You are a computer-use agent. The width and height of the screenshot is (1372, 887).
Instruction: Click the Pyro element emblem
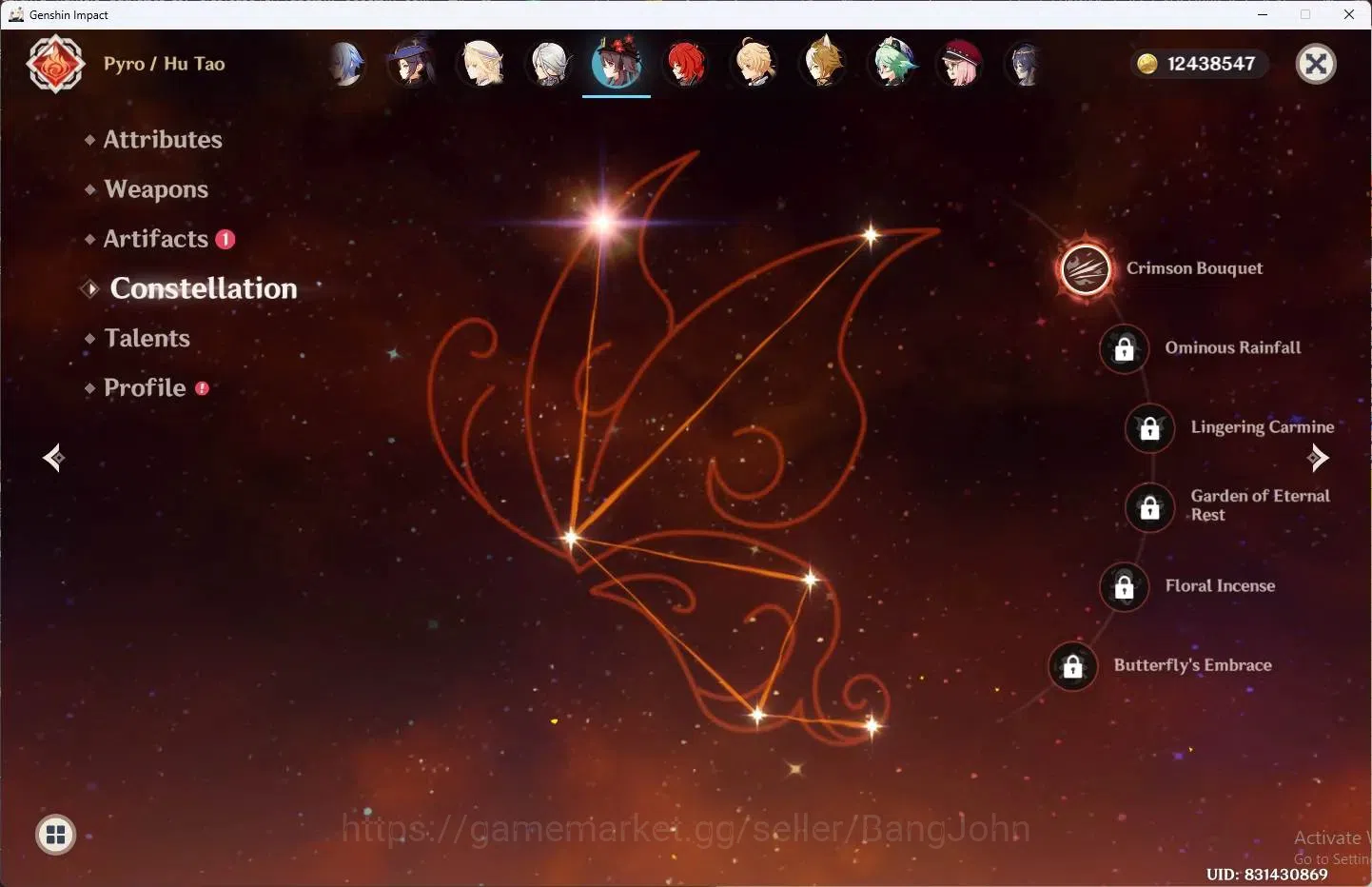coord(55,64)
